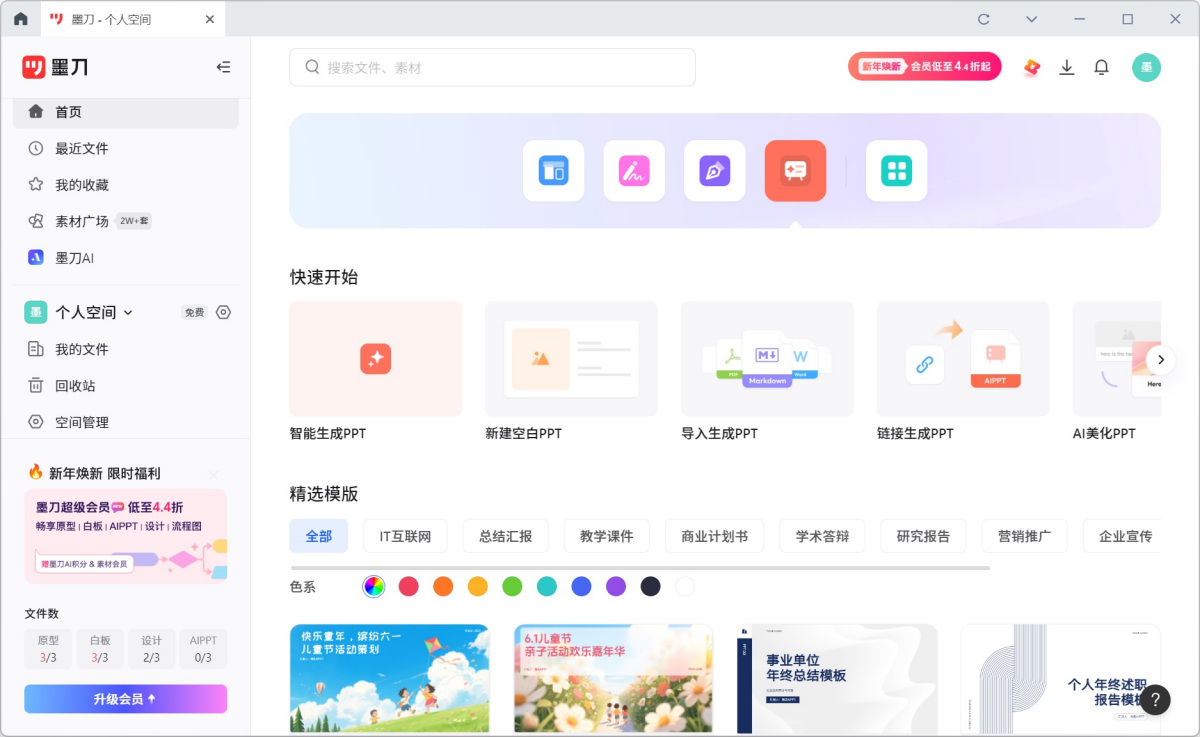Screen dimensions: 1200x737
Task: Select the pink whiteboard tool icon
Action: (634, 171)
